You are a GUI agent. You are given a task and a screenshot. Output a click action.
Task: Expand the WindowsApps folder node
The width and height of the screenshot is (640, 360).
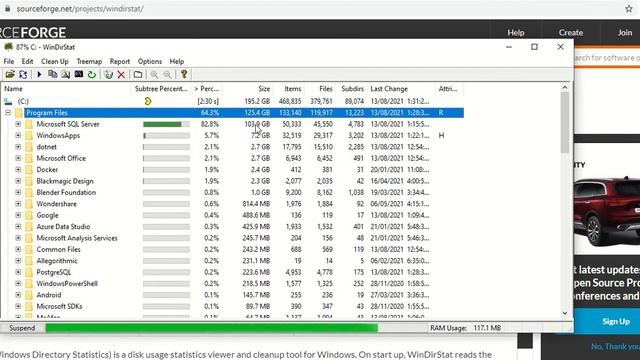pyautogui.click(x=18, y=136)
